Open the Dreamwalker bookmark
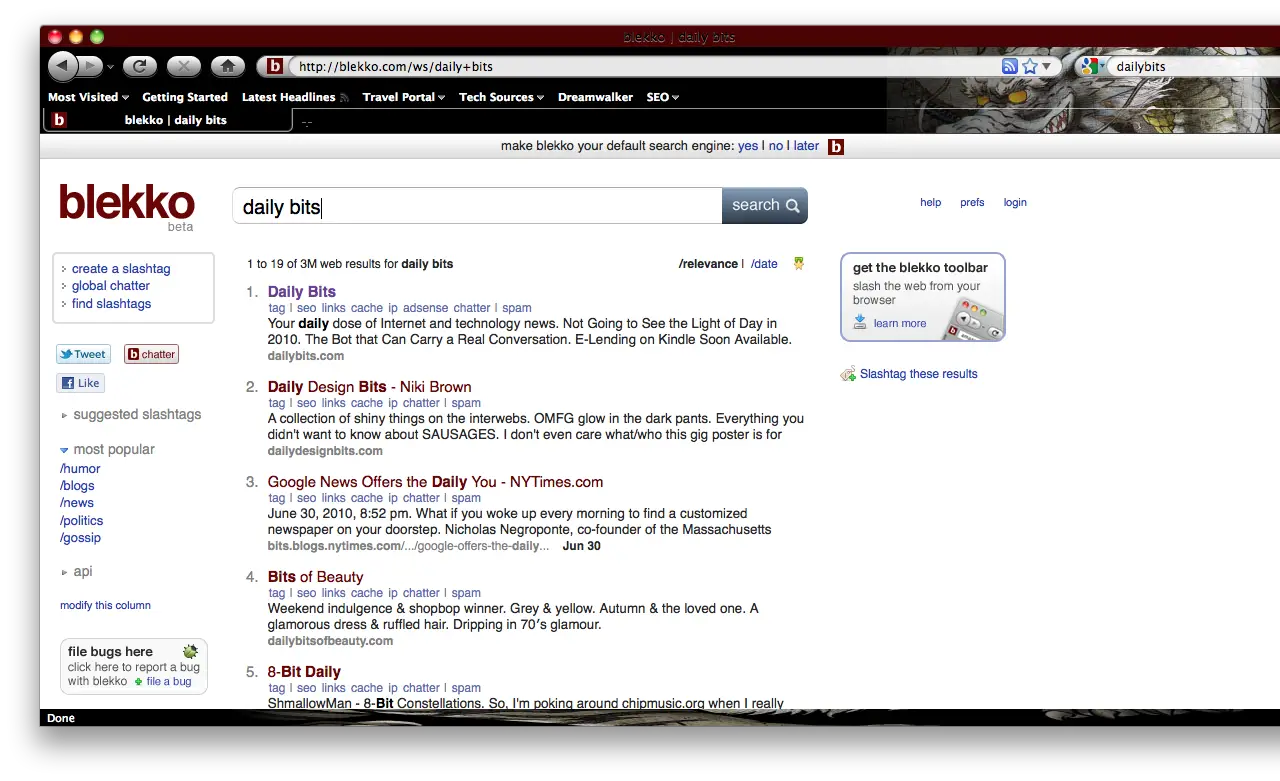Screen dimensions: 1280x781 595,97
